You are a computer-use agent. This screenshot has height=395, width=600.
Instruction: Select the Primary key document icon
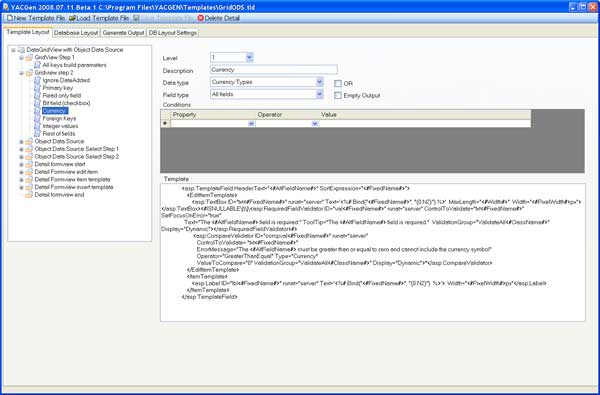[37, 88]
